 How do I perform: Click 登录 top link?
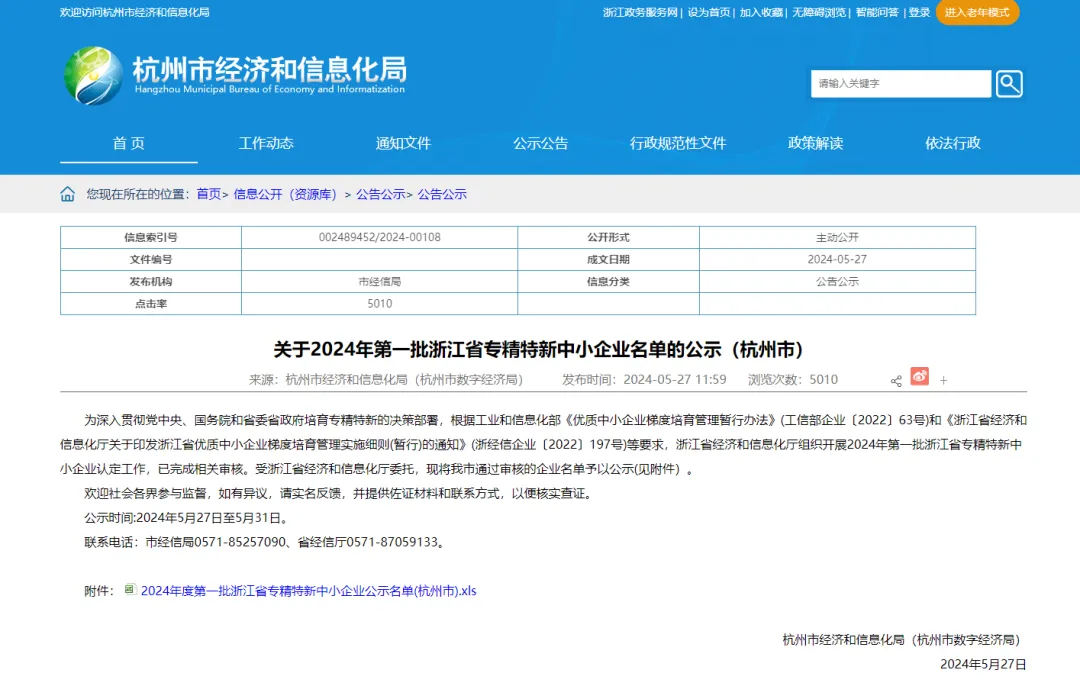(x=919, y=12)
